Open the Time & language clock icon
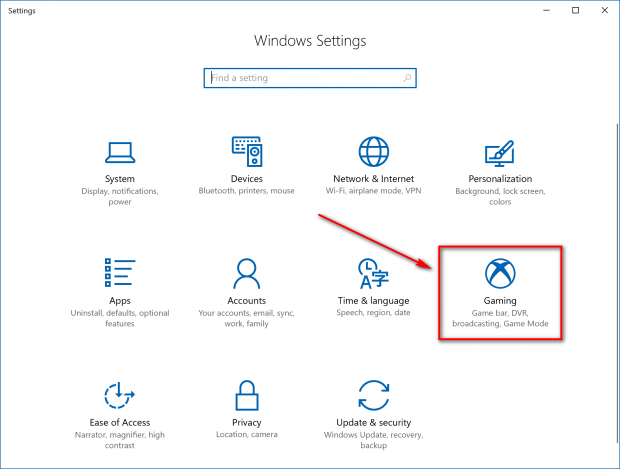This screenshot has height=469, width=620. (374, 273)
